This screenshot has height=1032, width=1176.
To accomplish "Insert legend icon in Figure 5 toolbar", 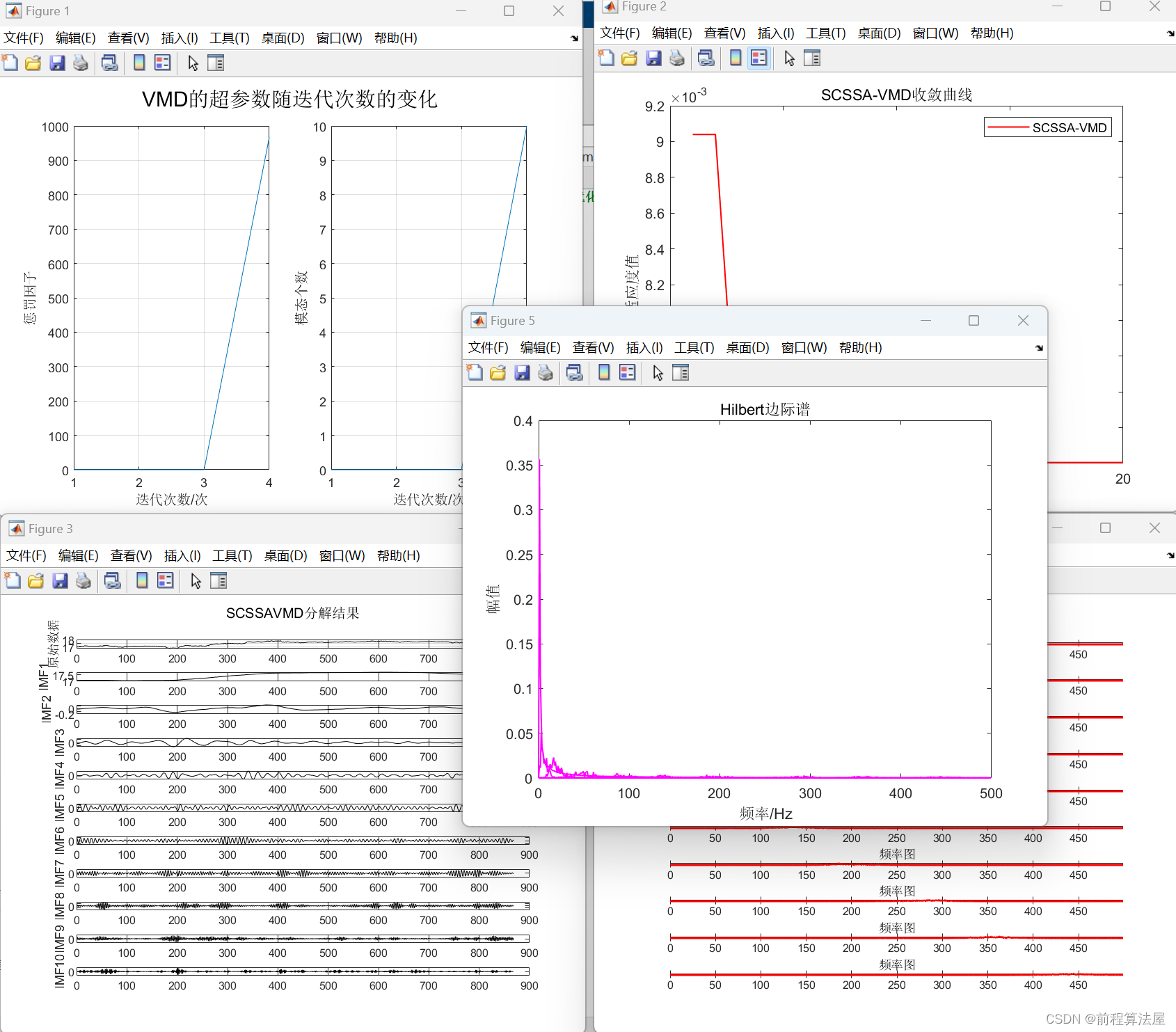I will pos(628,373).
